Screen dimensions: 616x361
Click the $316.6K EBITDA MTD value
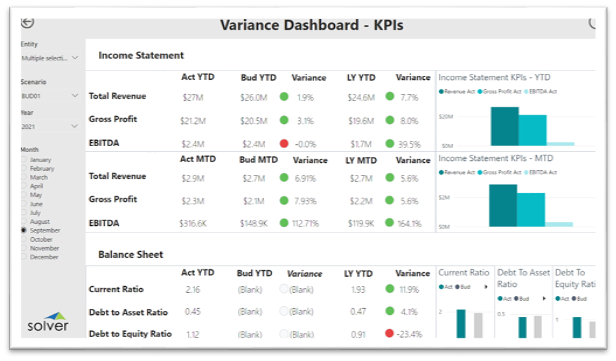pyautogui.click(x=193, y=224)
